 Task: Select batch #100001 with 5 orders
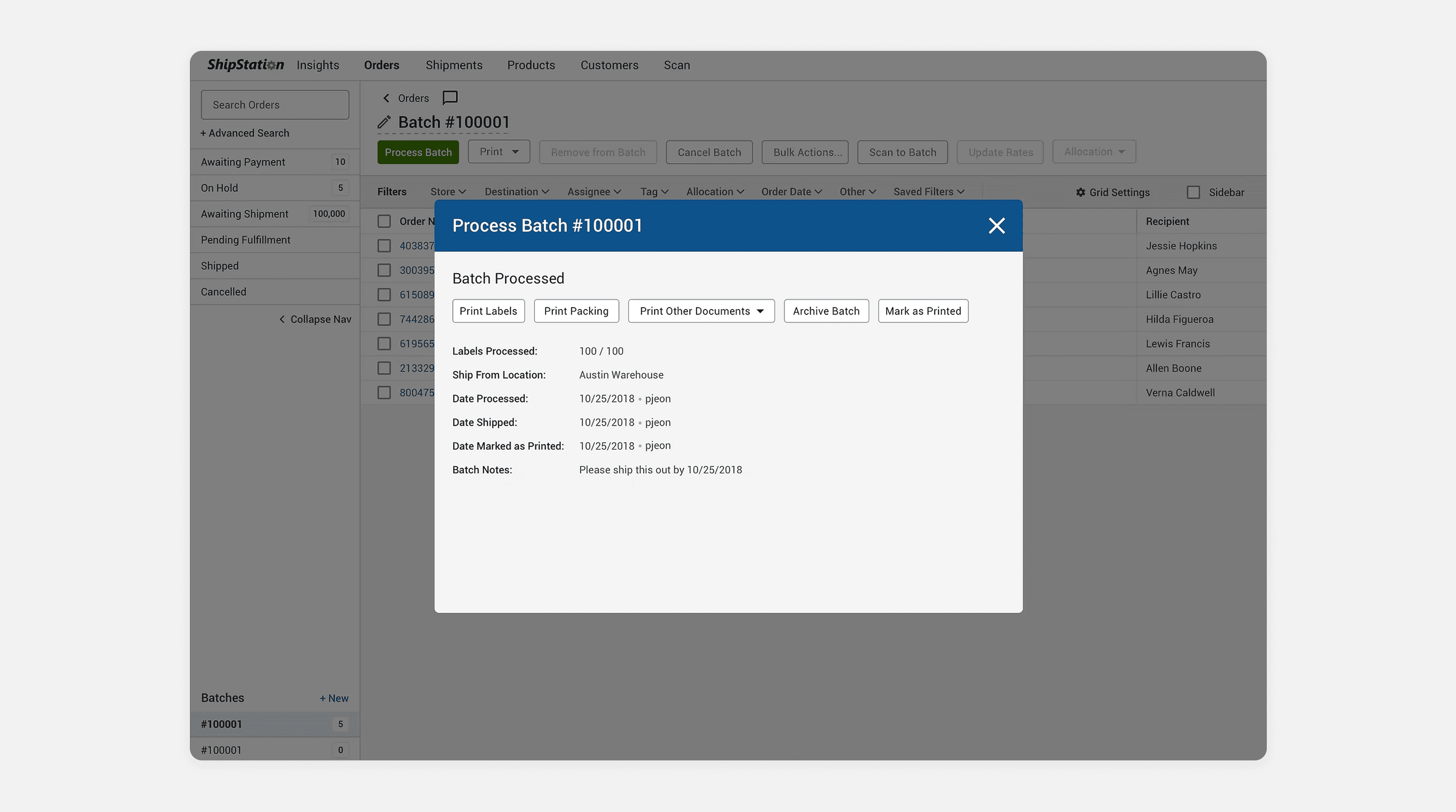pyautogui.click(x=275, y=725)
